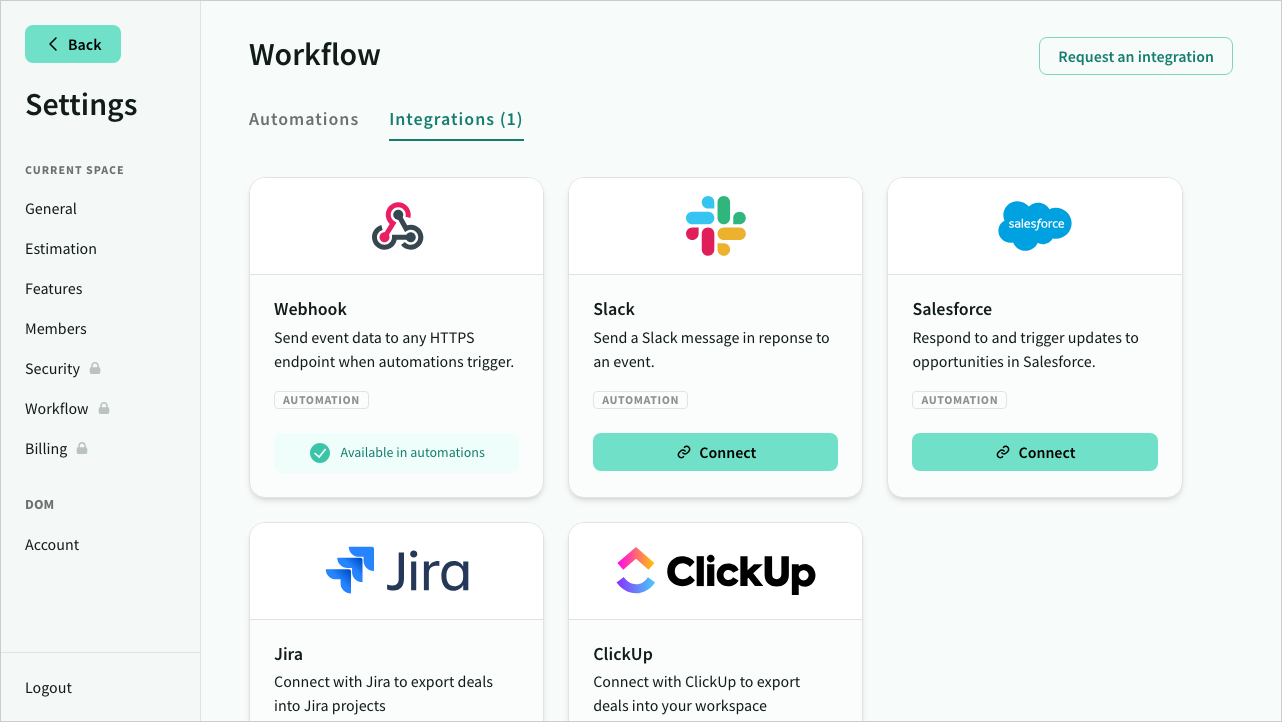Click the Salesforce cloud logo
1282x722 pixels.
pyautogui.click(x=1034, y=225)
